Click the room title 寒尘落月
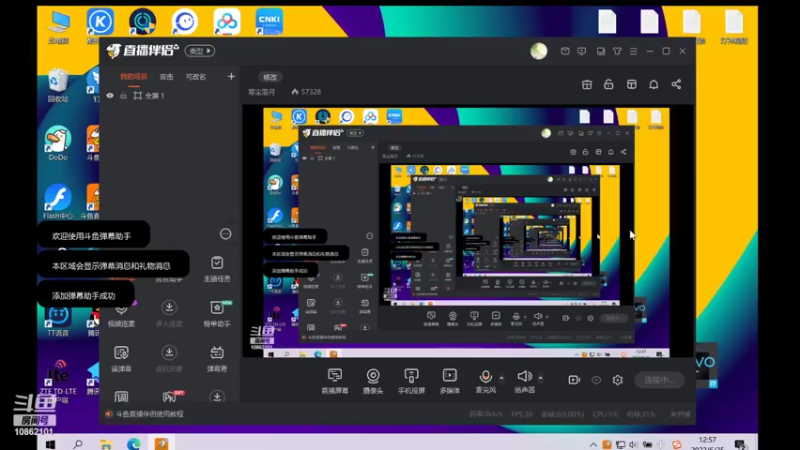Image resolution: width=800 pixels, height=450 pixels. coord(261,92)
